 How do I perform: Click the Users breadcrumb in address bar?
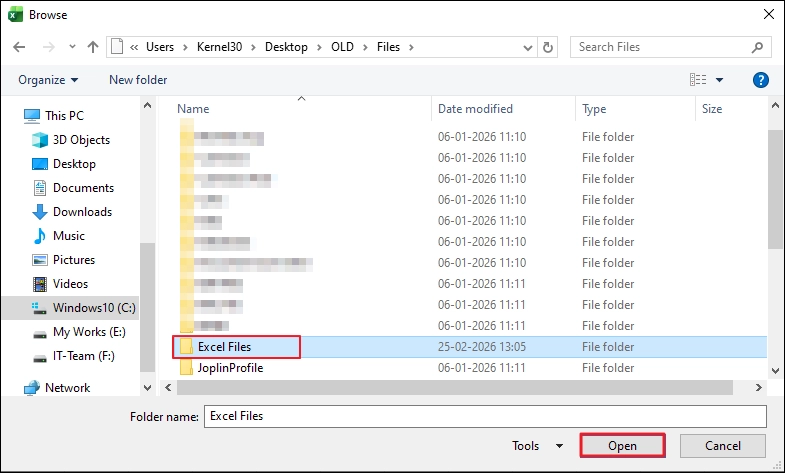click(x=160, y=47)
